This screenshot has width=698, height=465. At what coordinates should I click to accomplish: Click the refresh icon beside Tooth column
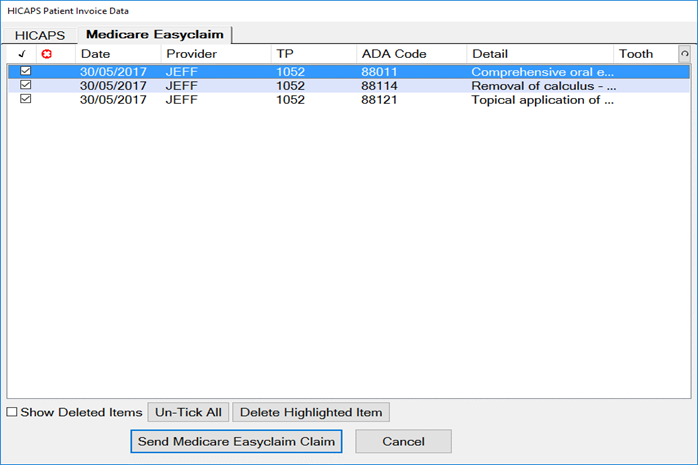pos(684,54)
